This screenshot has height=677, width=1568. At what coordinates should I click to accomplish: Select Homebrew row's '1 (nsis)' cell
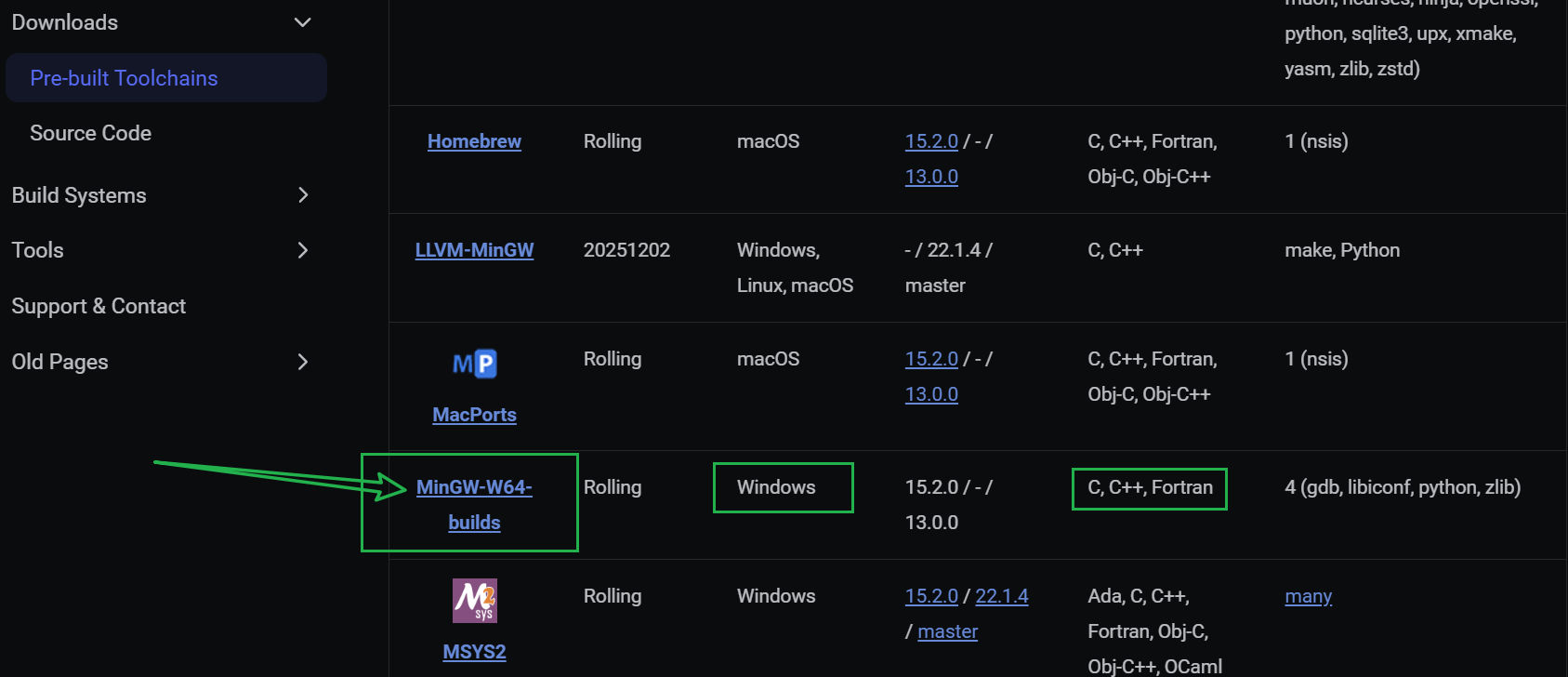(x=1316, y=141)
